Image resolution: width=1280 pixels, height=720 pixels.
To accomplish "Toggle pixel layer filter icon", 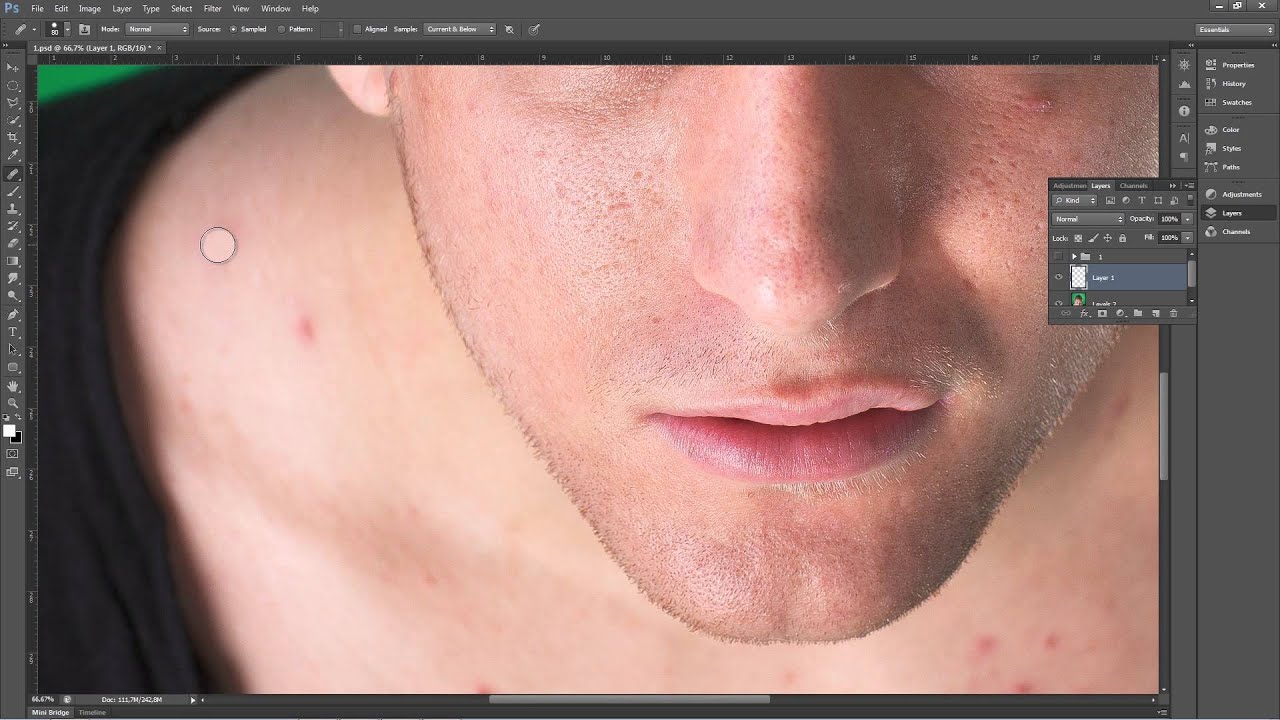I will point(1110,200).
